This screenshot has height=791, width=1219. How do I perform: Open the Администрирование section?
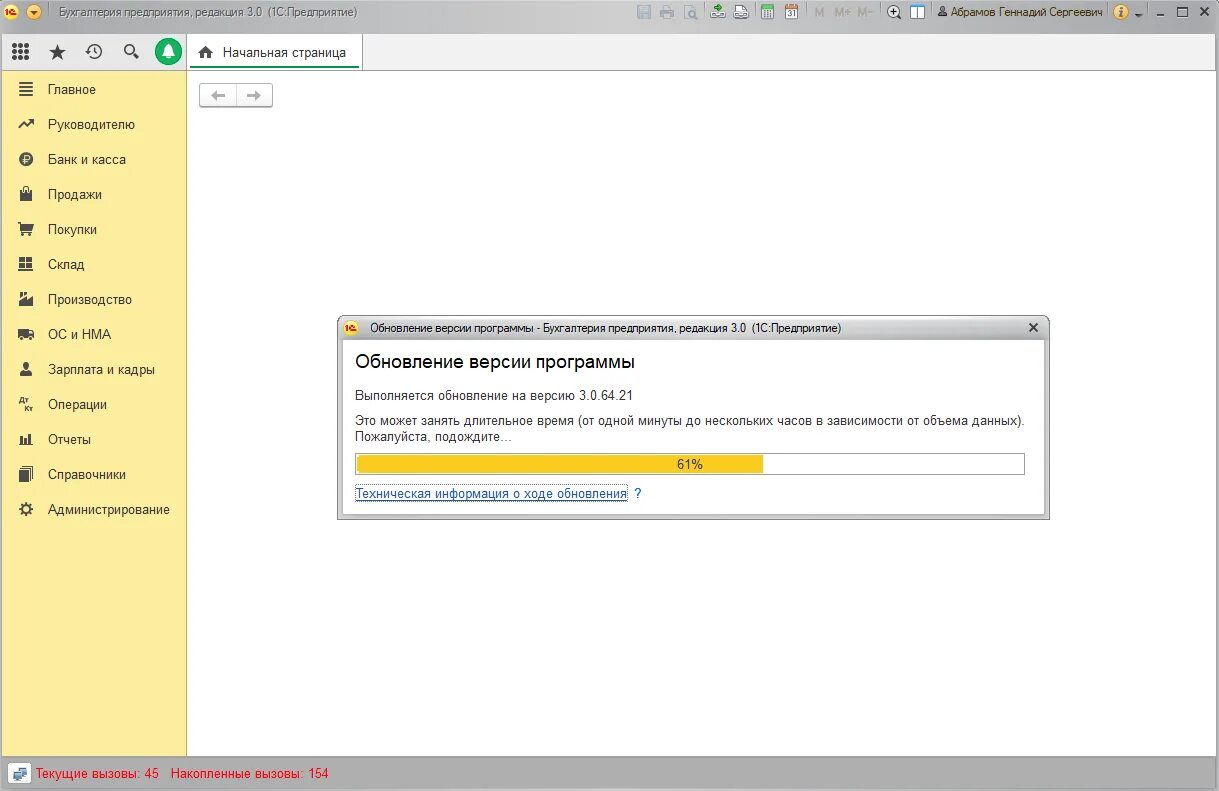94,509
